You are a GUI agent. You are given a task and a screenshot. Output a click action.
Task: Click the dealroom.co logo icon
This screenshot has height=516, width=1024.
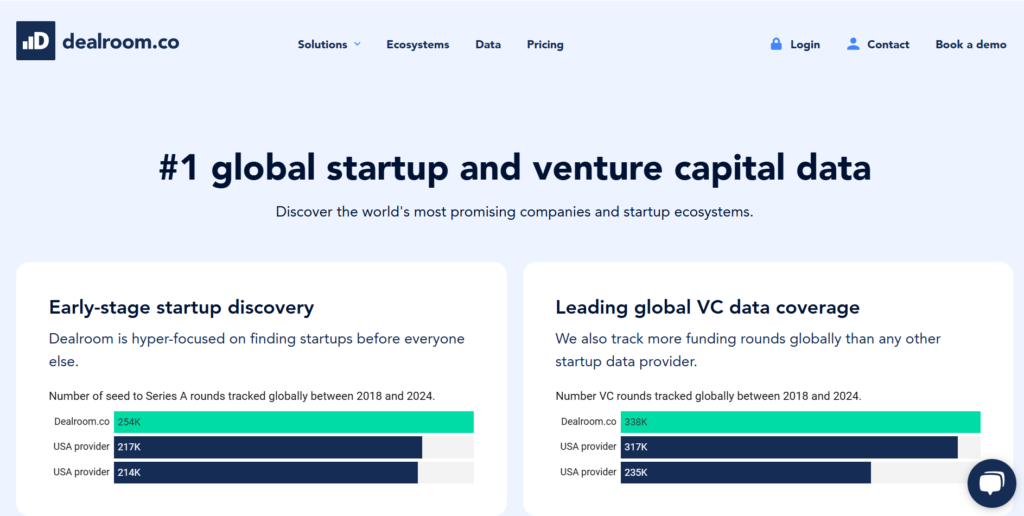tap(35, 41)
